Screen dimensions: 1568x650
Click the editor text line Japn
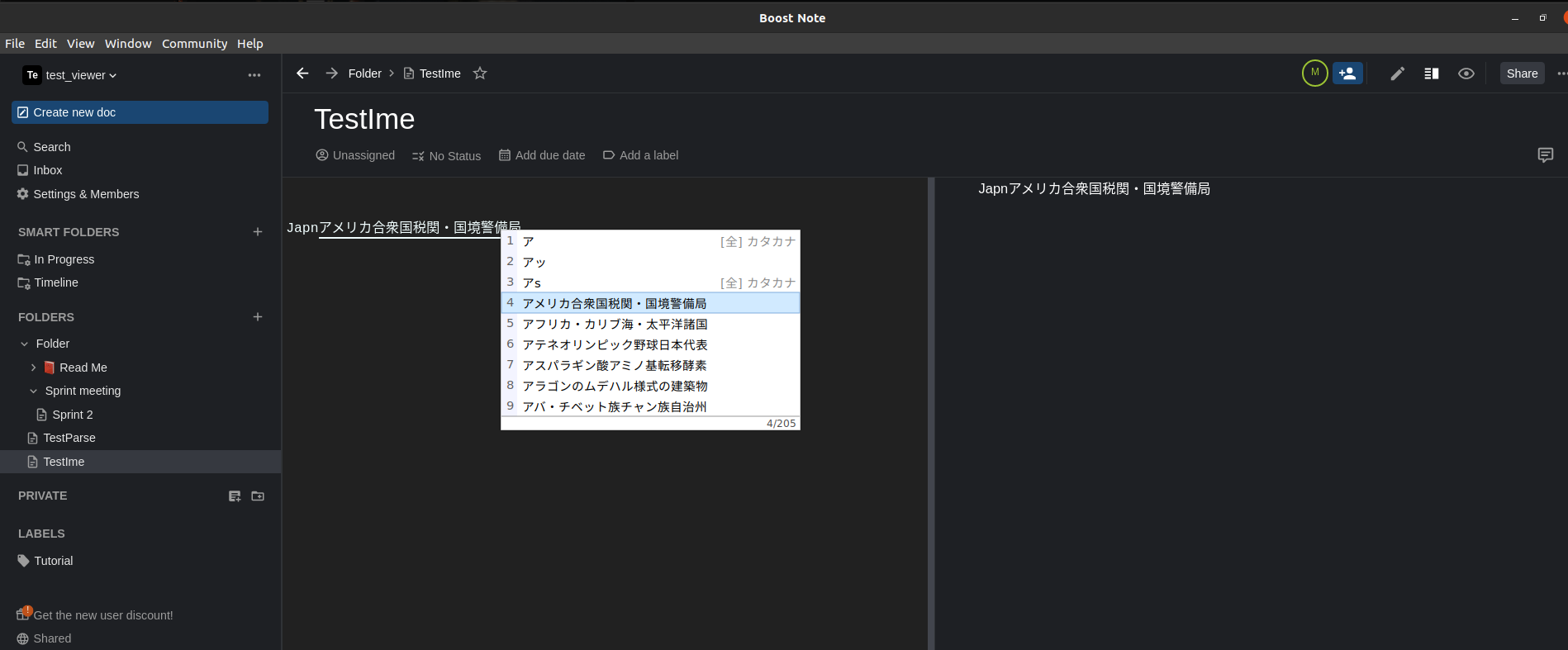pyautogui.click(x=403, y=227)
